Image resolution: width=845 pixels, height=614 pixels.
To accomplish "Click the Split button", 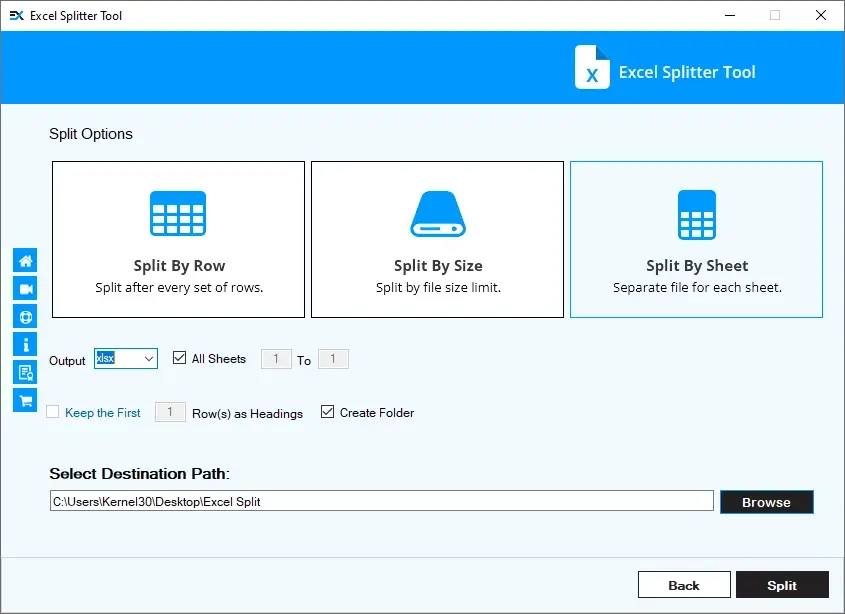I will coord(782,585).
